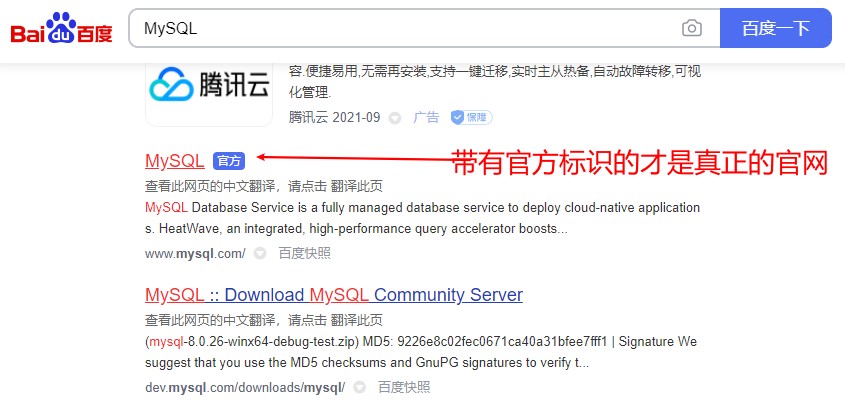Open 百度快照 beside dev.mysql.com/downloads/mysql/
The image size is (845, 413).
404,387
